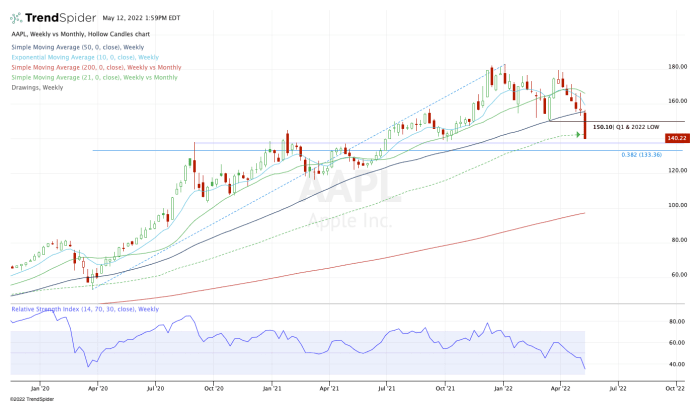The image size is (700, 404).
Task: Click the Jan '21 date axis label
Action: [x=272, y=388]
